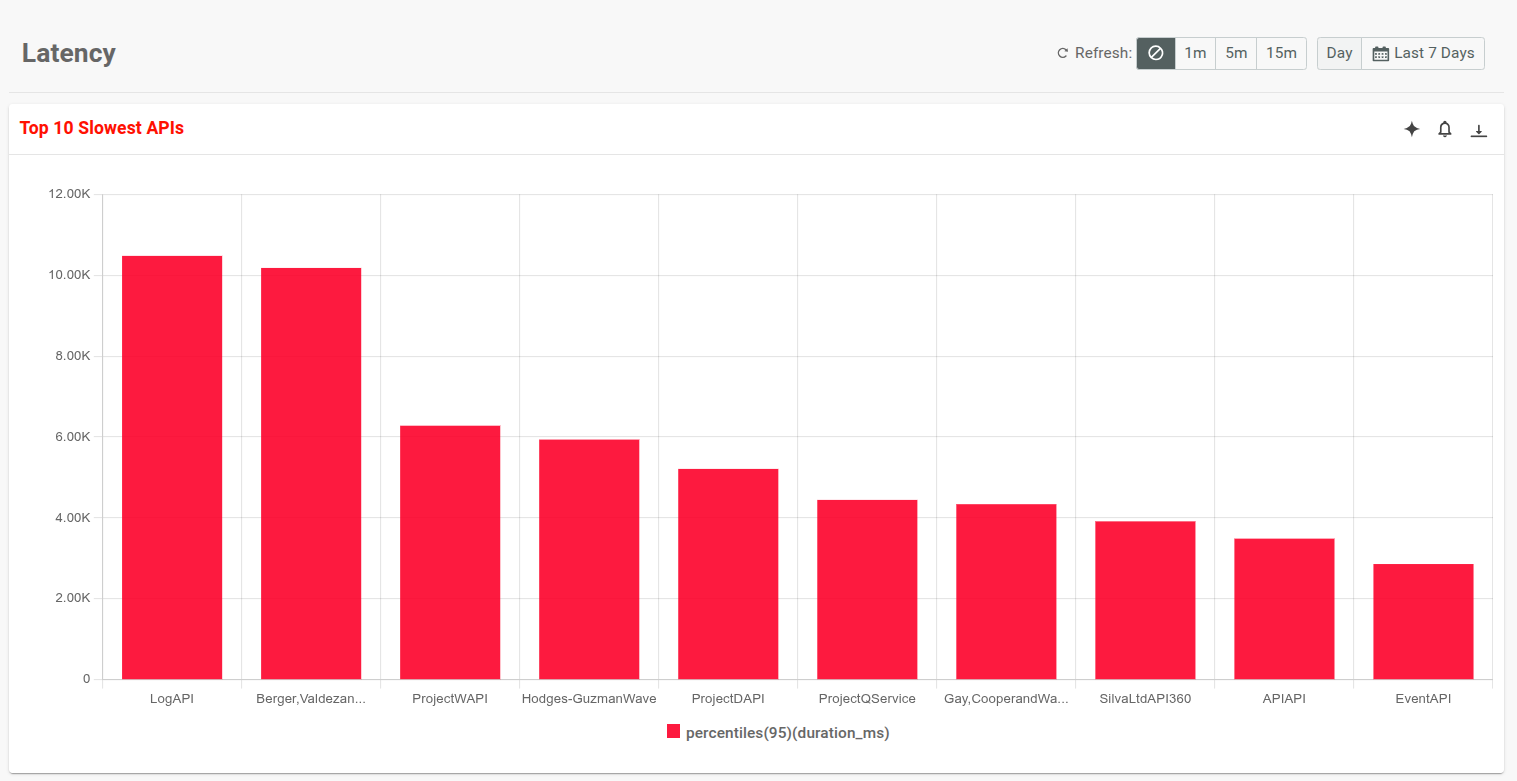Image resolution: width=1517 pixels, height=781 pixels.
Task: Open the Top 10 Slowest APIs panel title
Action: click(101, 127)
